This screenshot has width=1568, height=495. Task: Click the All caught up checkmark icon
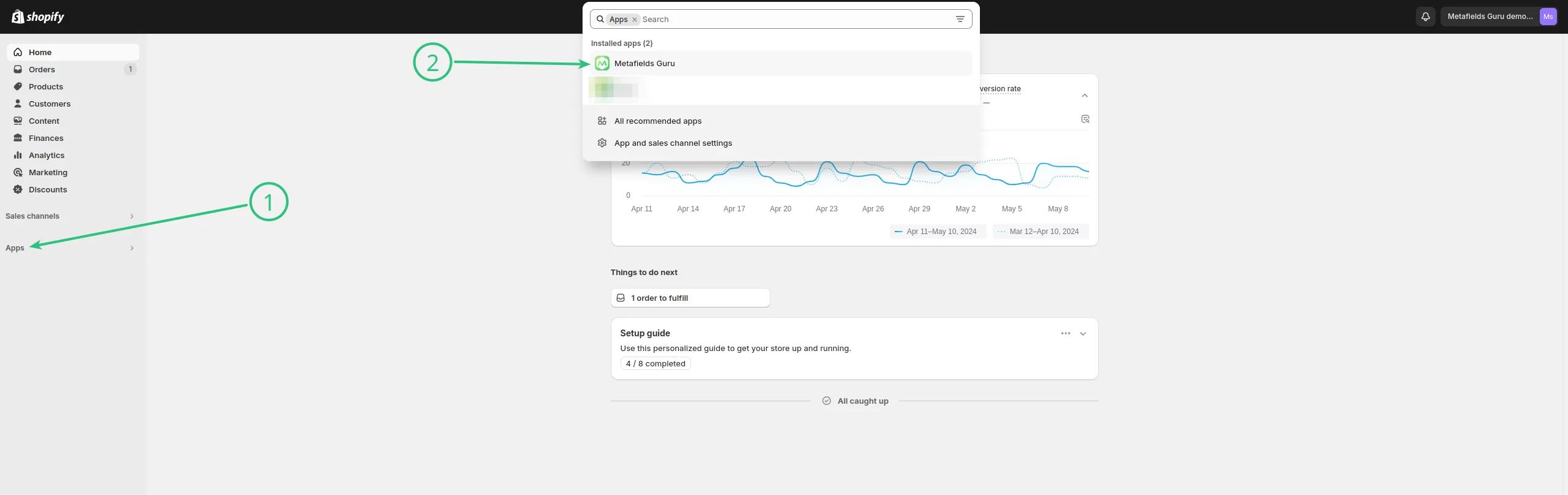point(827,401)
